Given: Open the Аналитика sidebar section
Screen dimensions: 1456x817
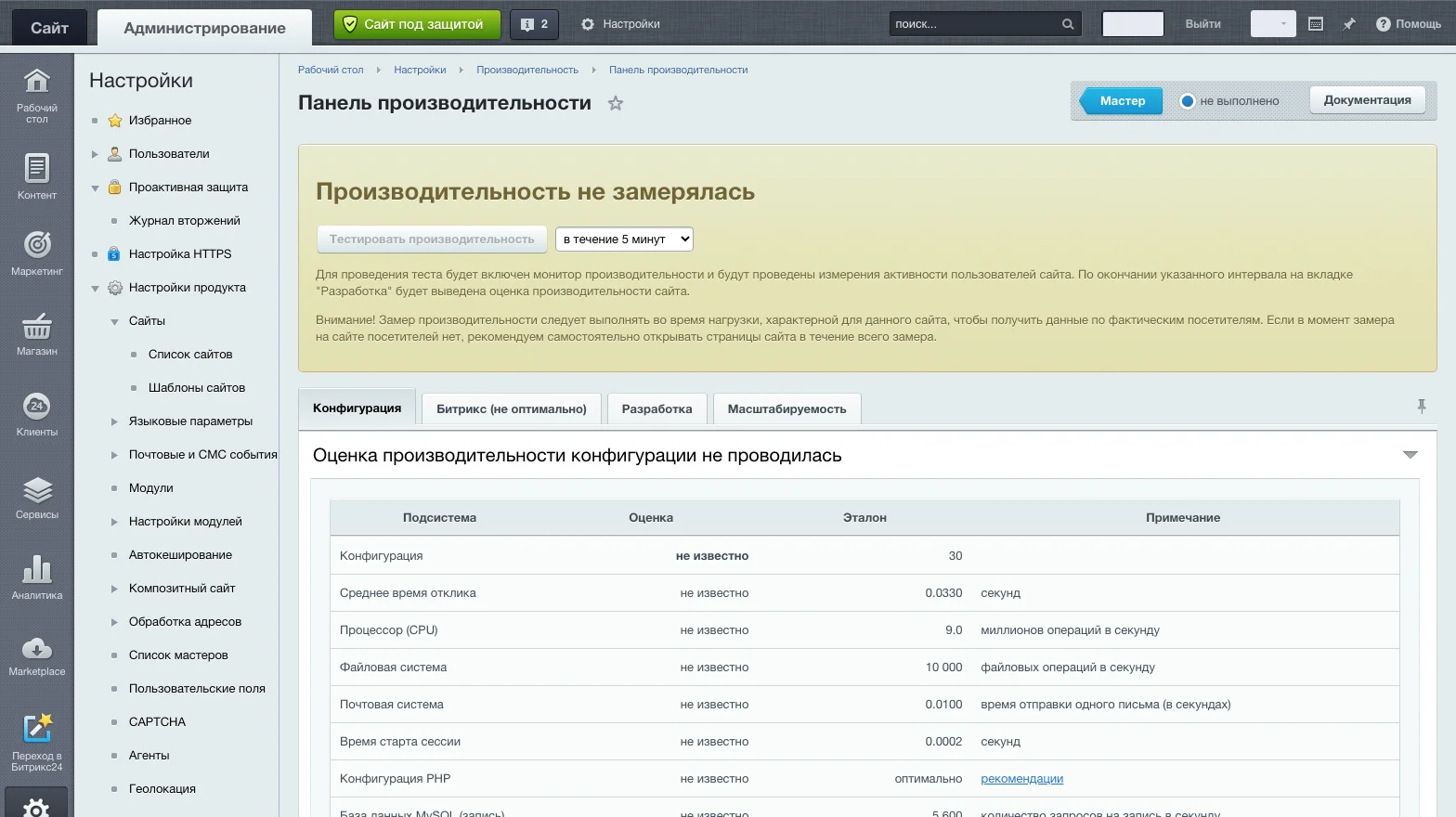Looking at the screenshot, I should (37, 577).
